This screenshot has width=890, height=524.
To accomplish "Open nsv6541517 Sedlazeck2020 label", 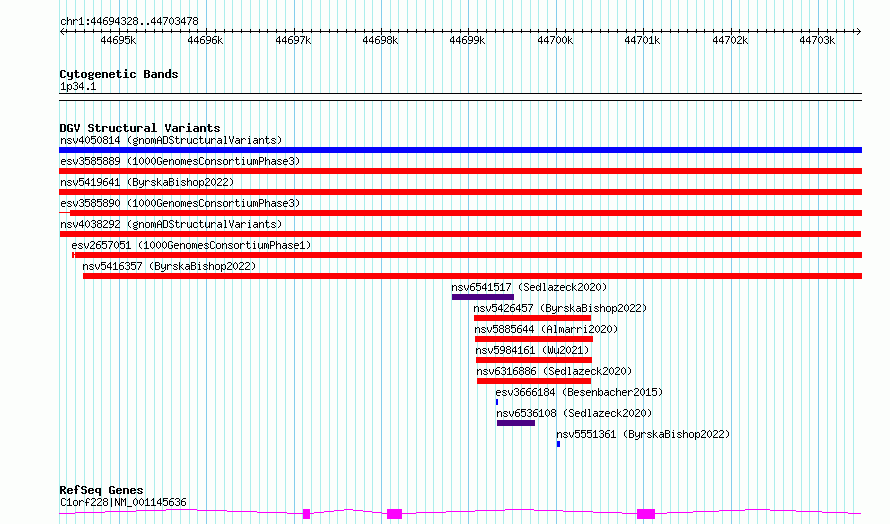I will click(529, 287).
